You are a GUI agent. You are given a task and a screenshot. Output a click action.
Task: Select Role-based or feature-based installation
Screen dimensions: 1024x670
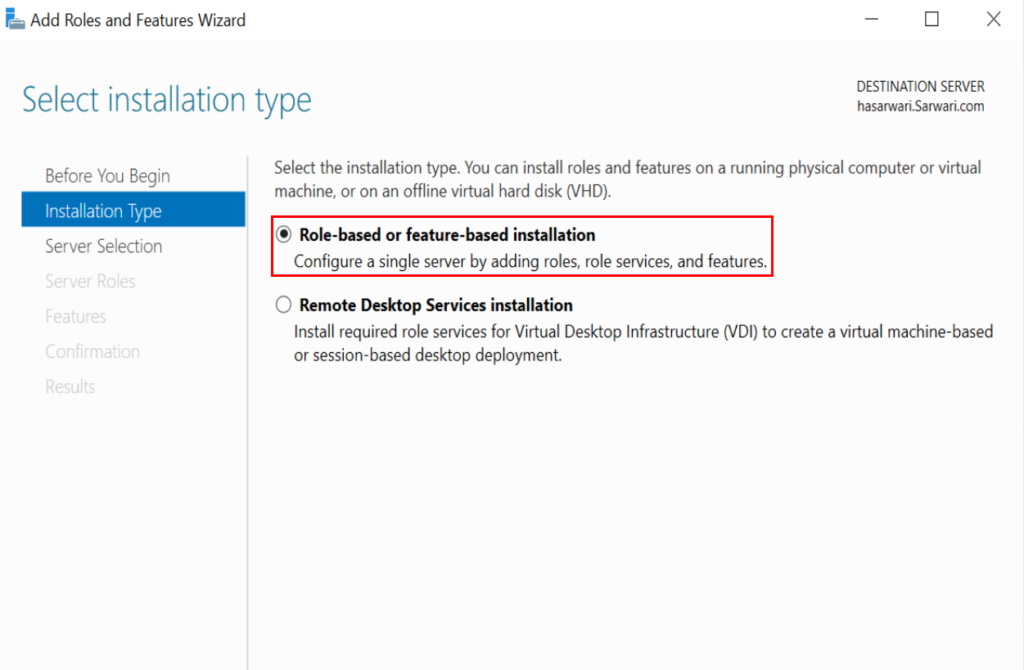pos(283,235)
